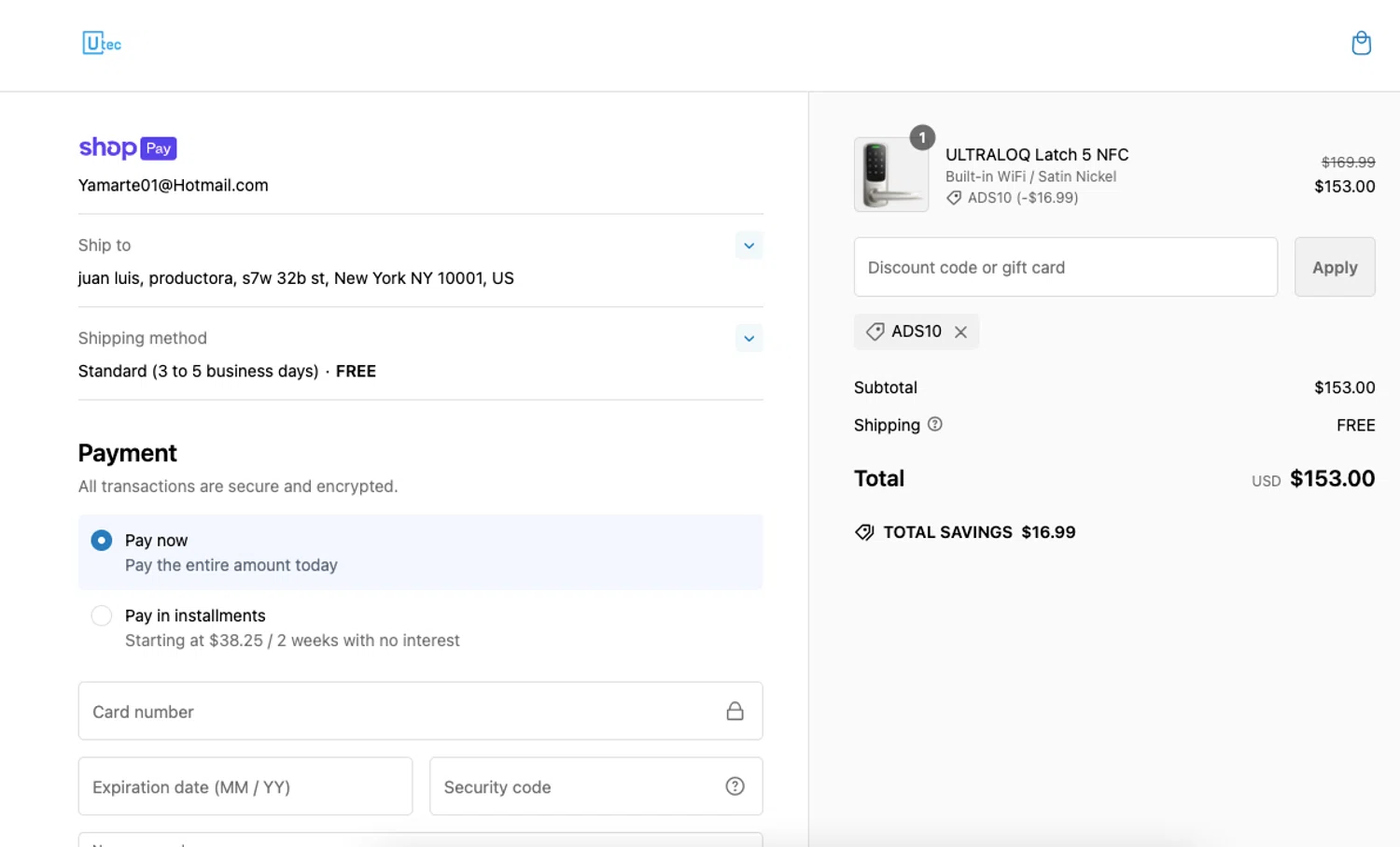Click the product quantity badge 1
Image resolution: width=1400 pixels, height=847 pixels.
[x=922, y=137]
